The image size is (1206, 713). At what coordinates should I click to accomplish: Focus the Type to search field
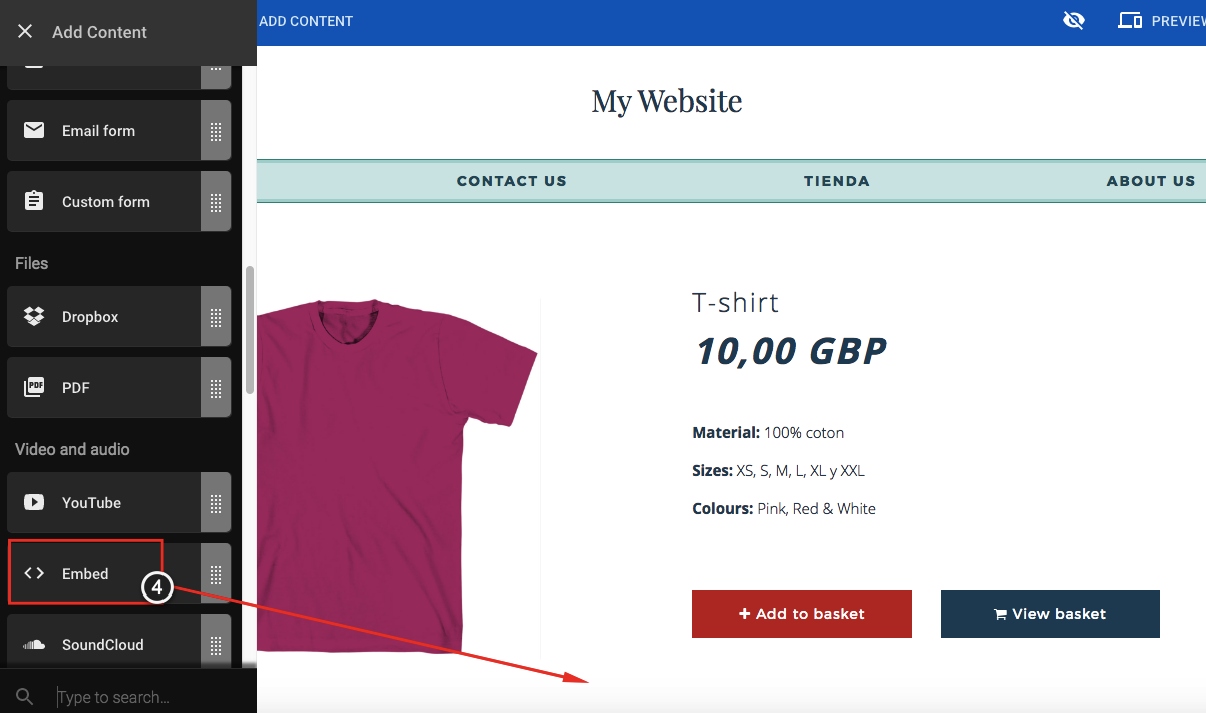[150, 697]
